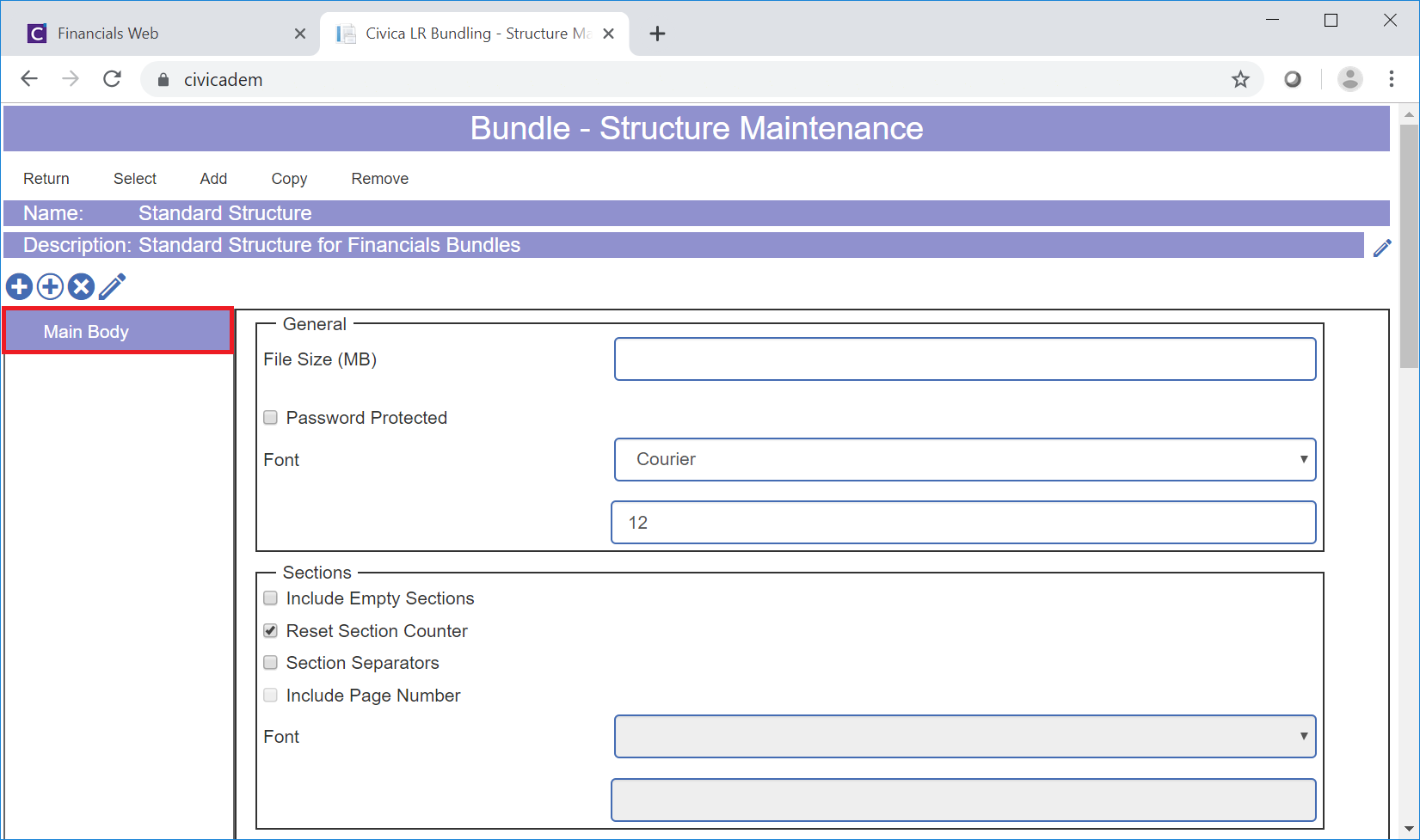Viewport: 1420px width, 840px height.
Task: Click Return in the menu
Action: [x=46, y=179]
